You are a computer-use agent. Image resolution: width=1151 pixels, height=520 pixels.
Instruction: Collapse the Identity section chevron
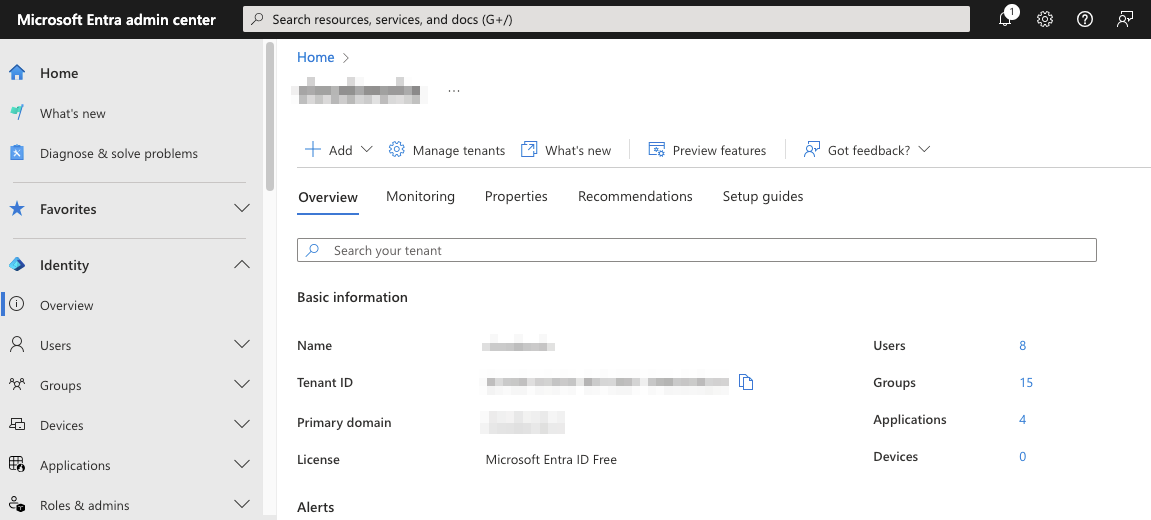(242, 264)
